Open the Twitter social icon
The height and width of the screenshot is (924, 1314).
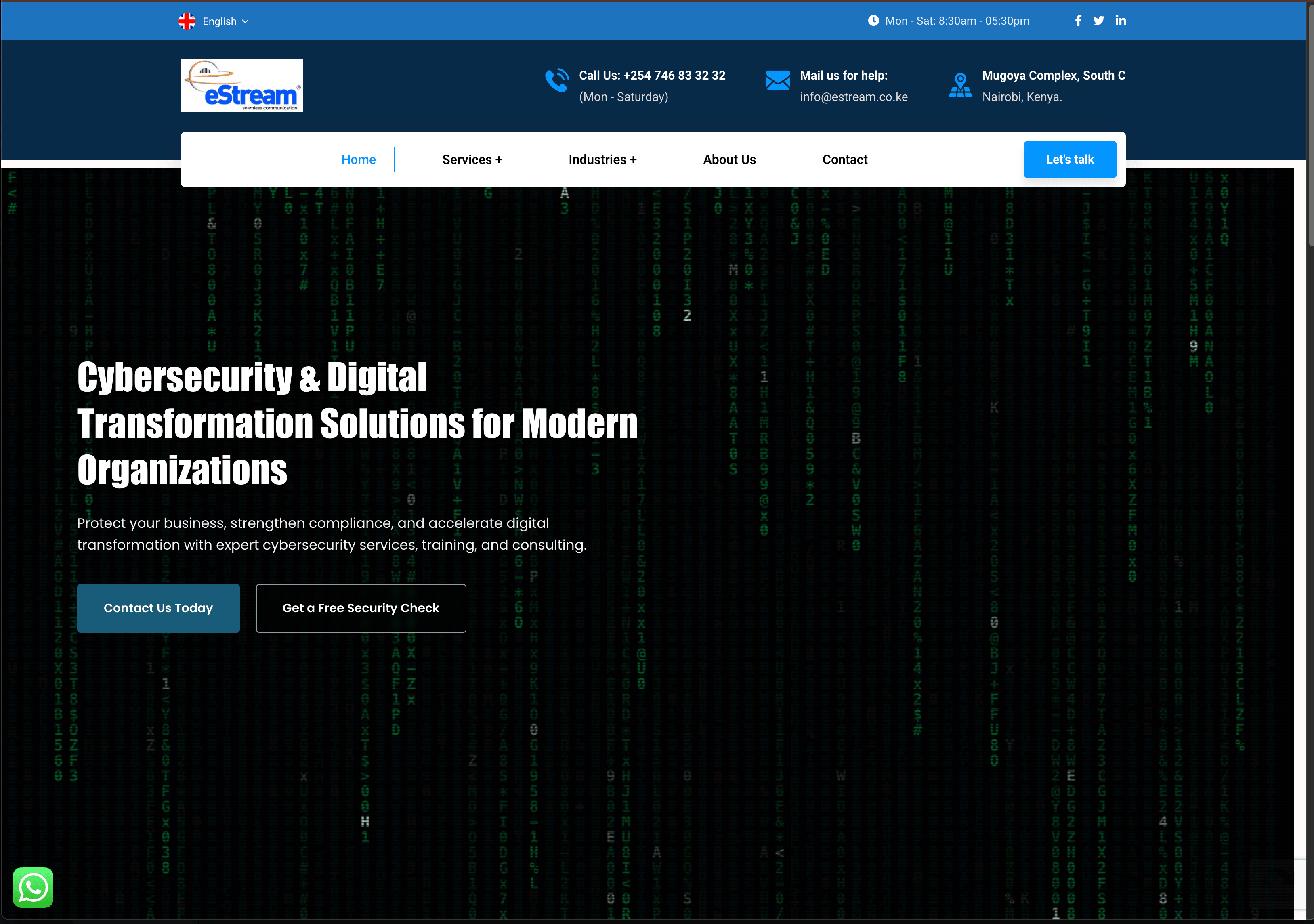[x=1099, y=21]
